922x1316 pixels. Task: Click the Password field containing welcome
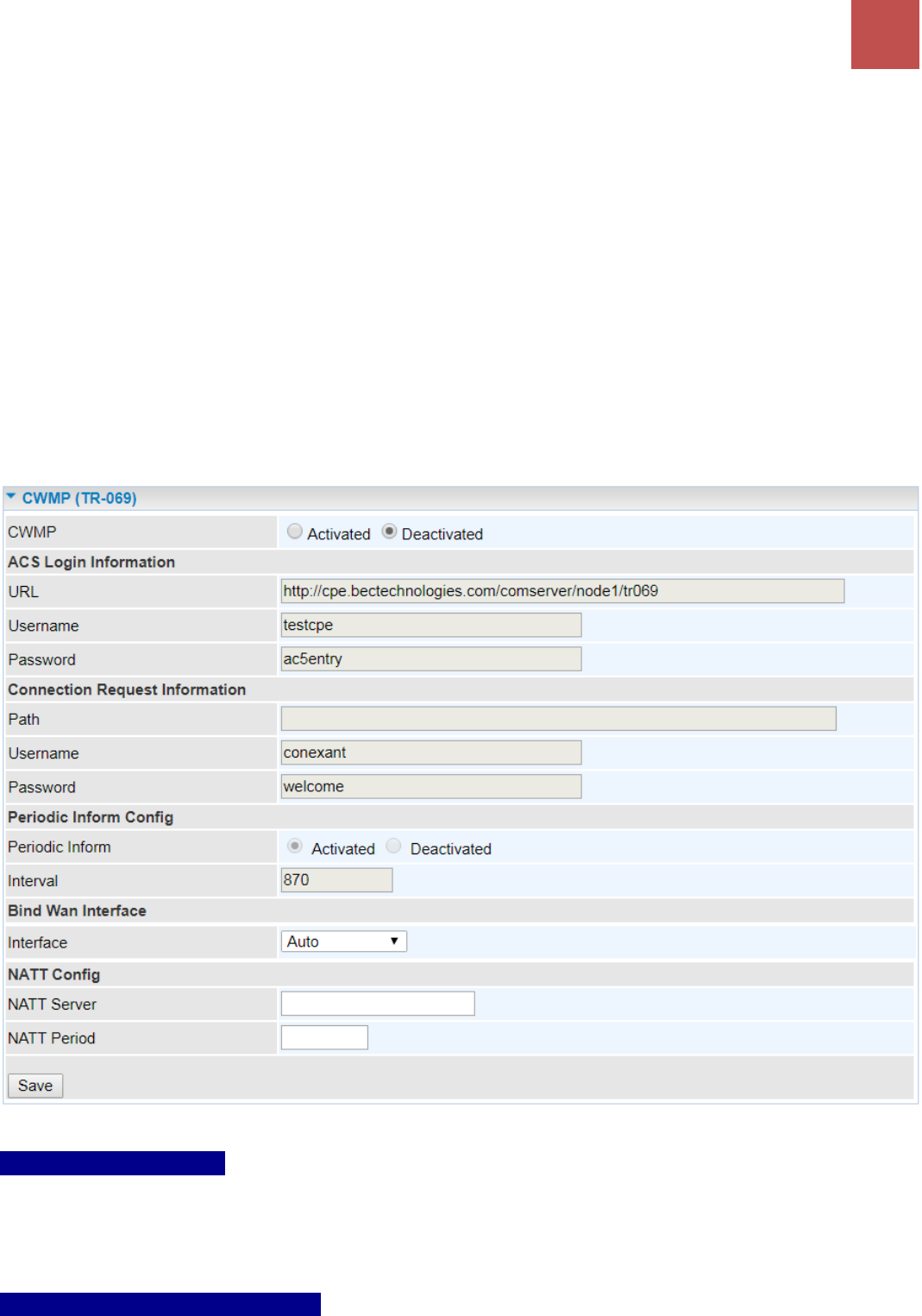pyautogui.click(x=431, y=786)
